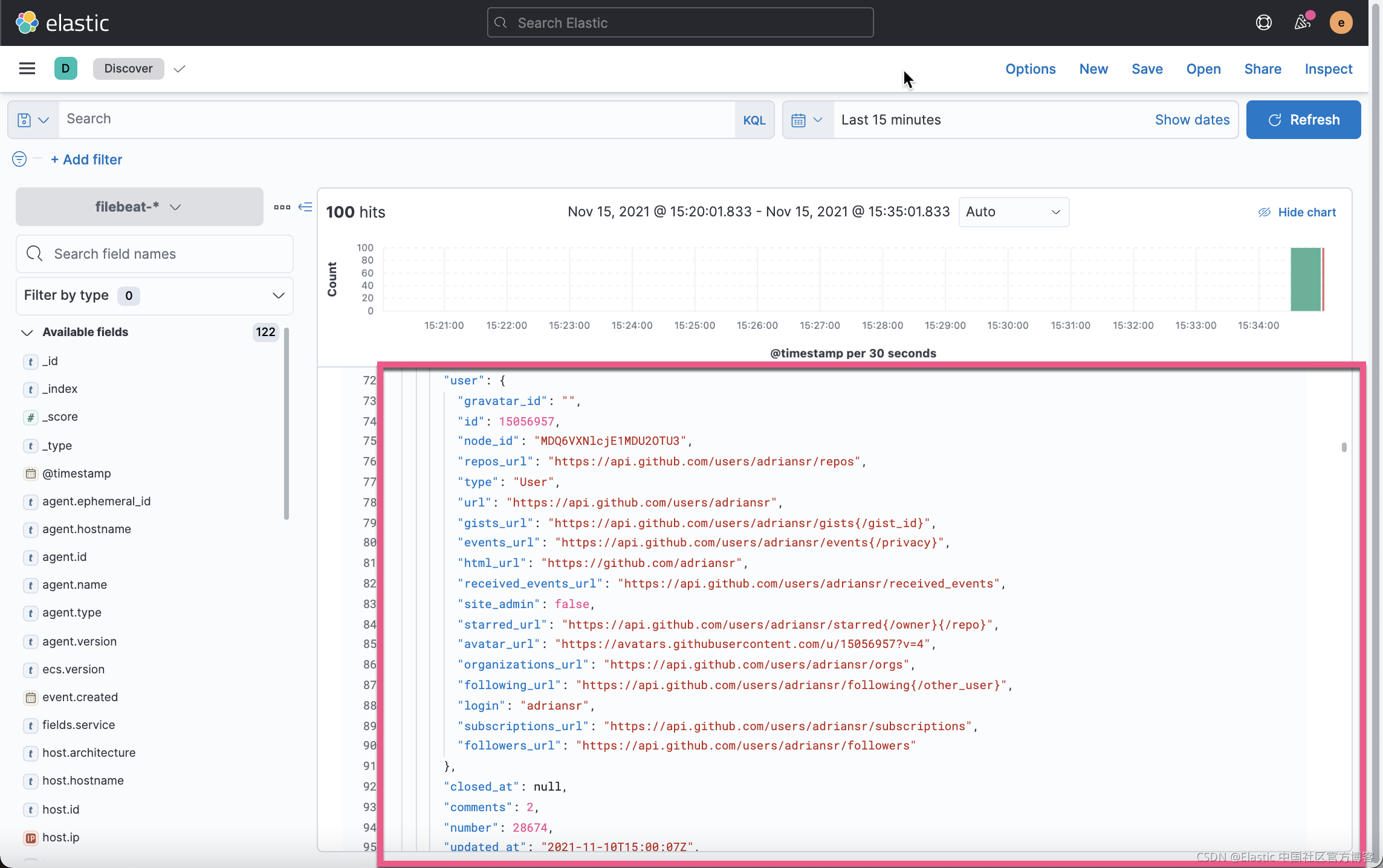The width and height of the screenshot is (1383, 868).
Task: Open field display settings three-dots icon
Action: pyautogui.click(x=281, y=207)
